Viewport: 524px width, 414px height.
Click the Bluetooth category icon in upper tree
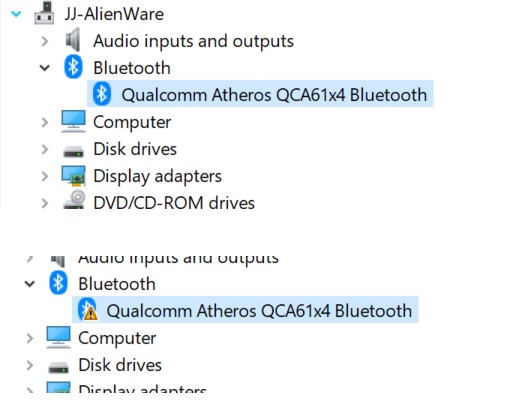tap(73, 67)
